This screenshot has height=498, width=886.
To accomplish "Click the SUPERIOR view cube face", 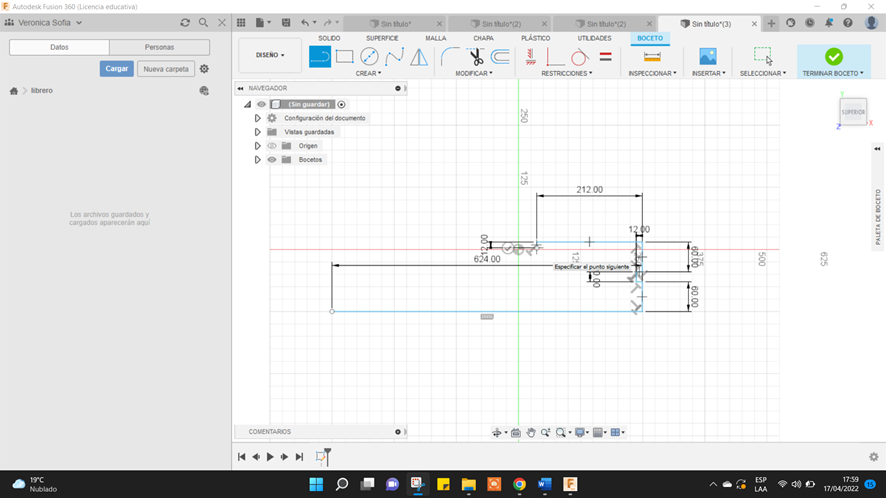I will click(x=853, y=112).
